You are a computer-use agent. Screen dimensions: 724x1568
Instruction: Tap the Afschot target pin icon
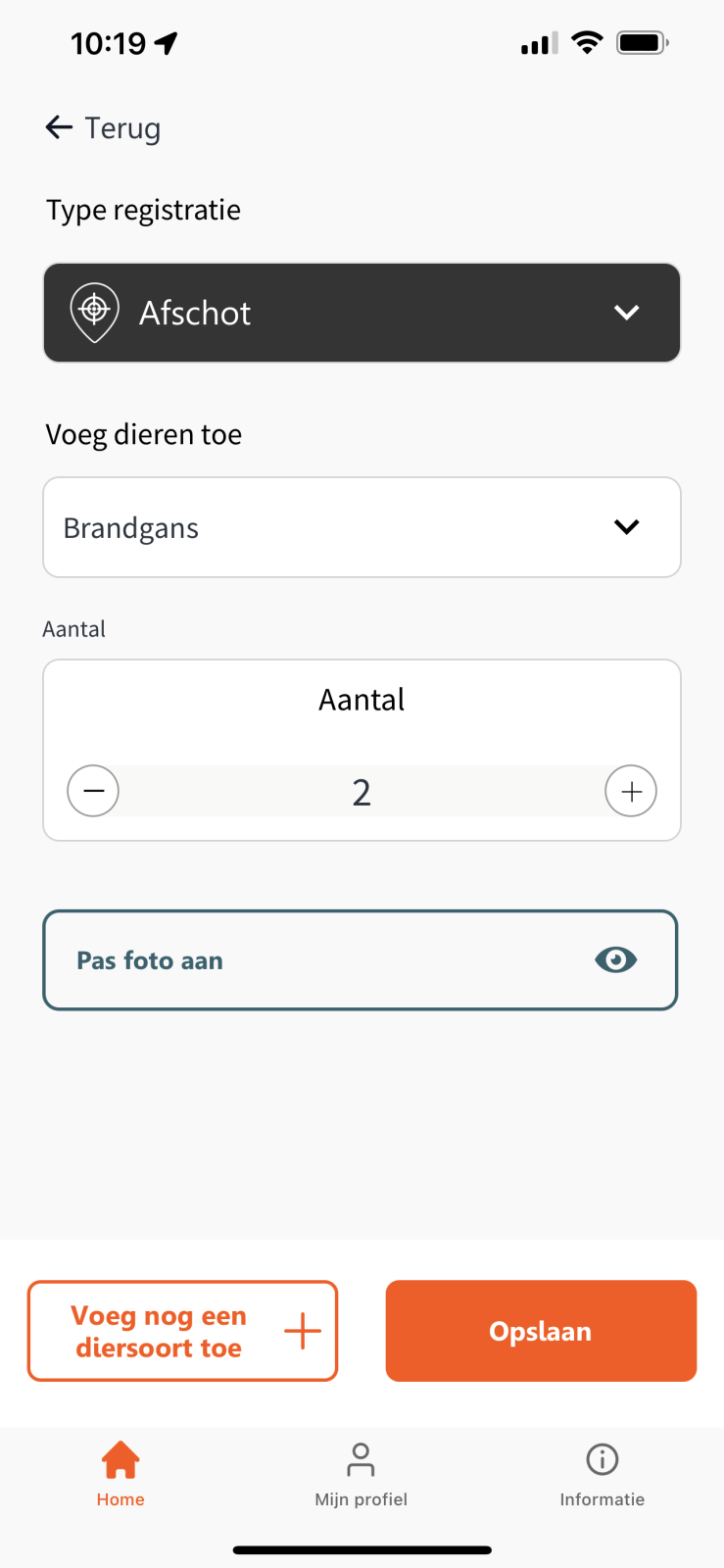[94, 312]
